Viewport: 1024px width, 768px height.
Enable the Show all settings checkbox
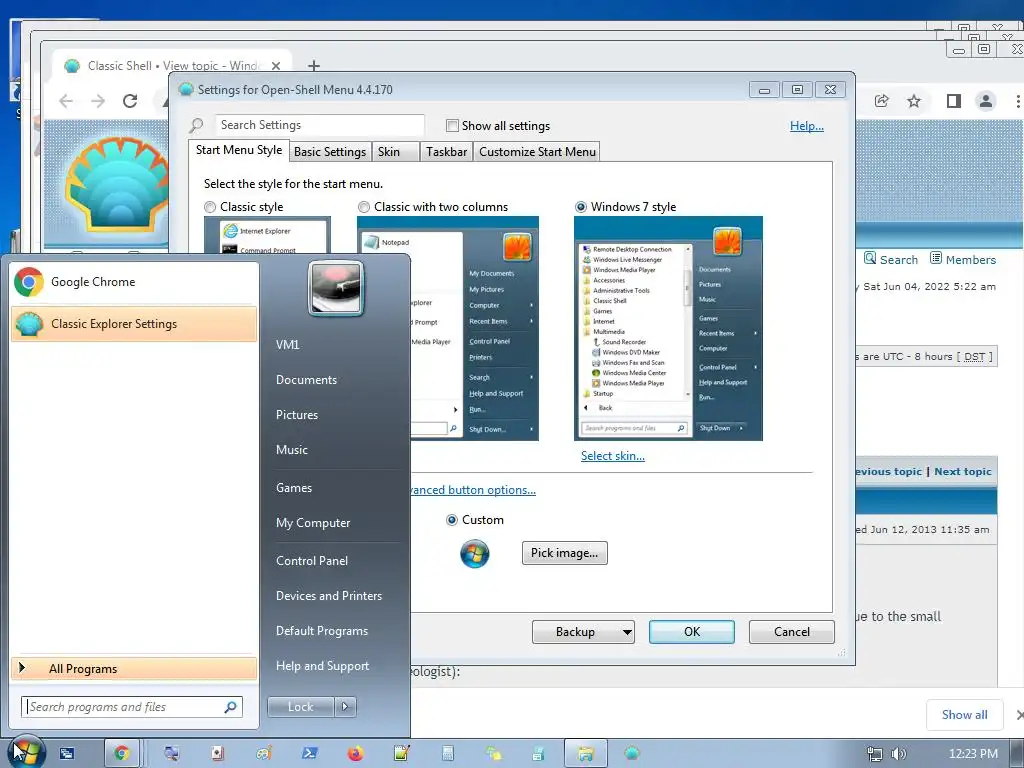pyautogui.click(x=452, y=125)
